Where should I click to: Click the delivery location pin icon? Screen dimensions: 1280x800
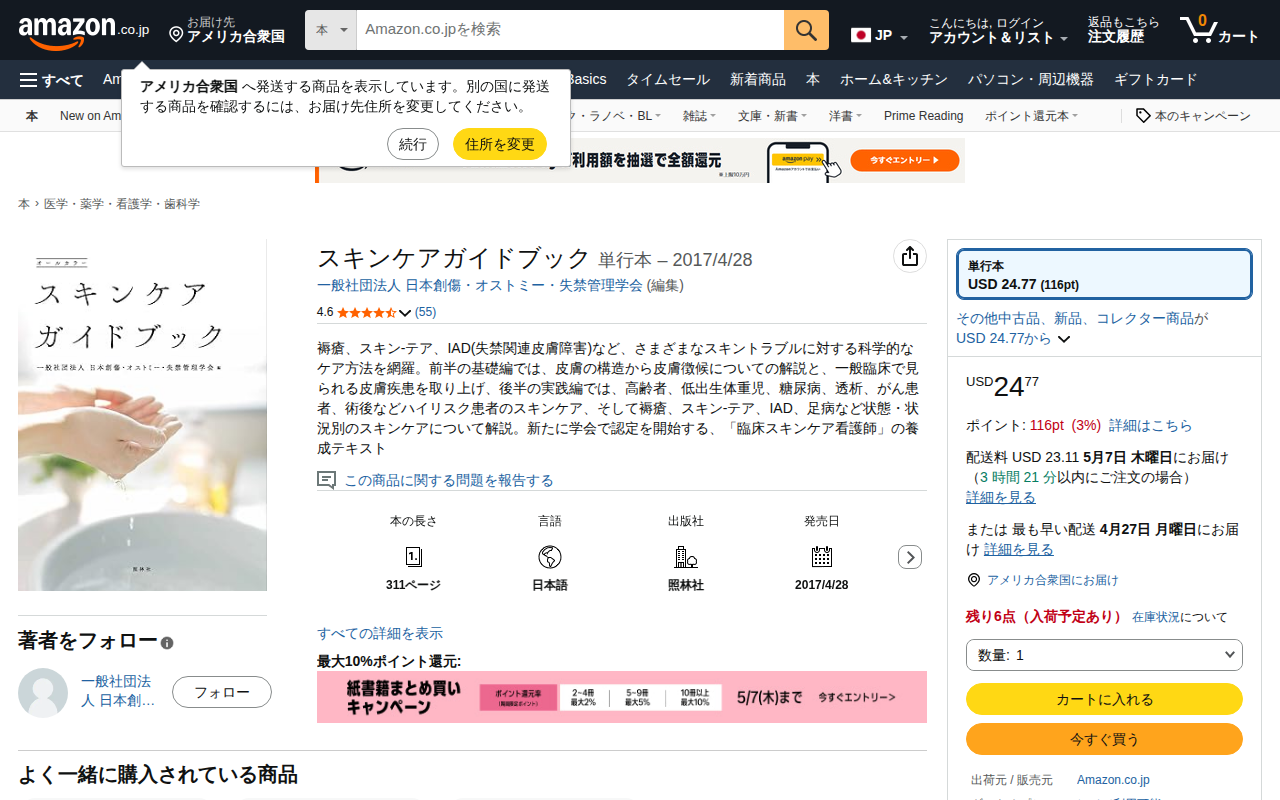click(x=176, y=35)
